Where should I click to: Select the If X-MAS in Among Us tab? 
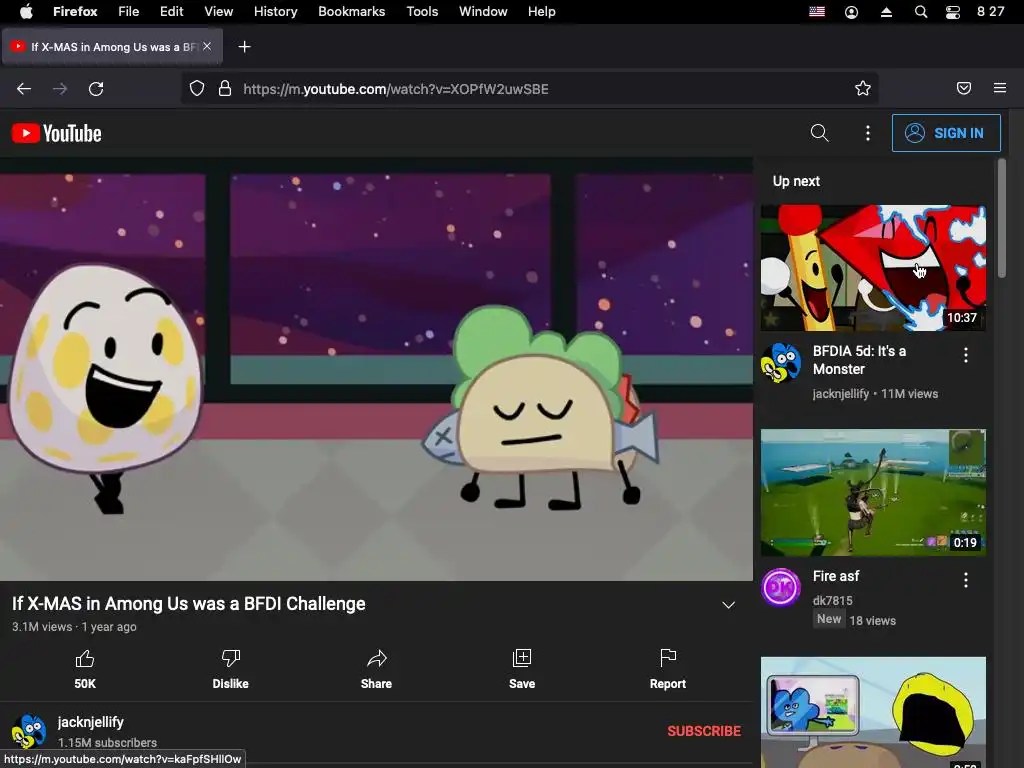coord(112,46)
